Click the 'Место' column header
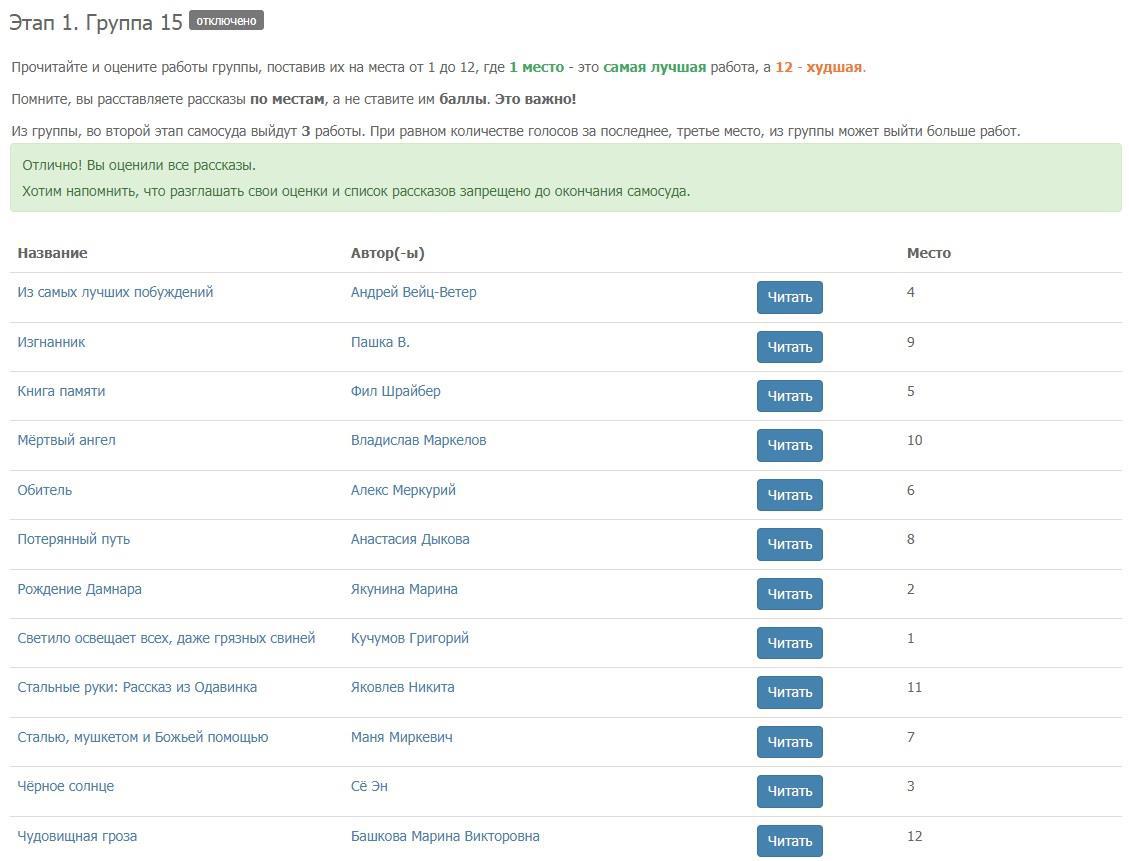This screenshot has height=861, width=1129. [928, 253]
